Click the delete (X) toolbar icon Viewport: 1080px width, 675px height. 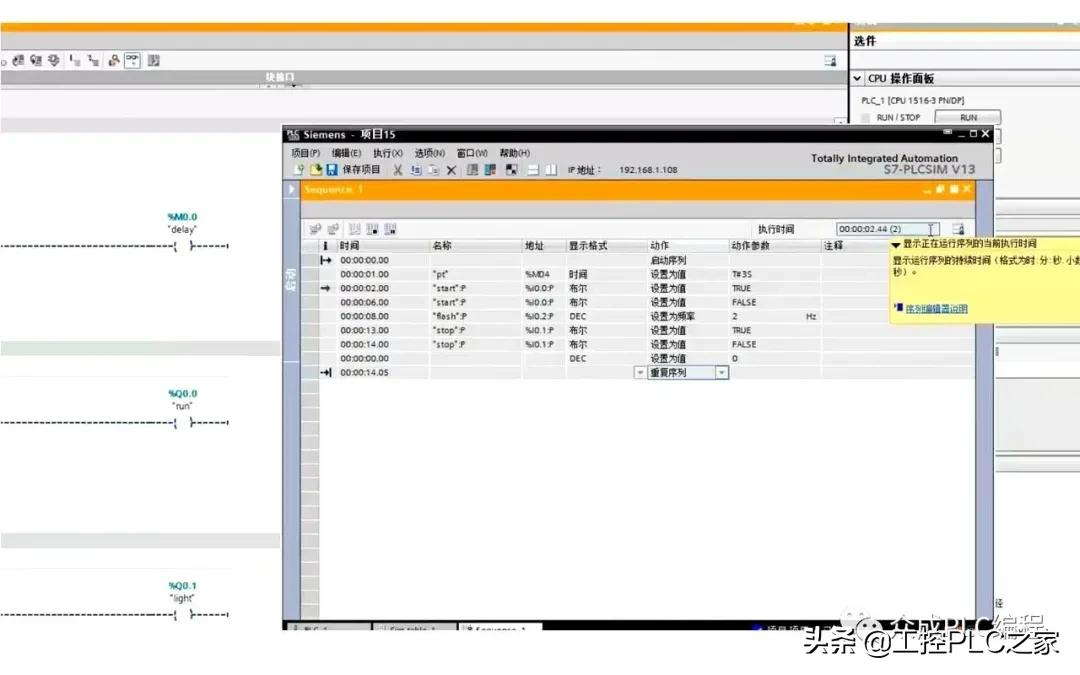point(451,169)
